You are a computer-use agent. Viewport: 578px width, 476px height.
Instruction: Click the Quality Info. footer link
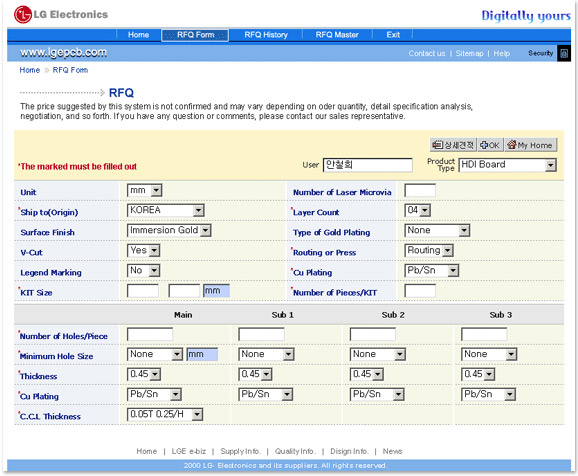click(295, 451)
